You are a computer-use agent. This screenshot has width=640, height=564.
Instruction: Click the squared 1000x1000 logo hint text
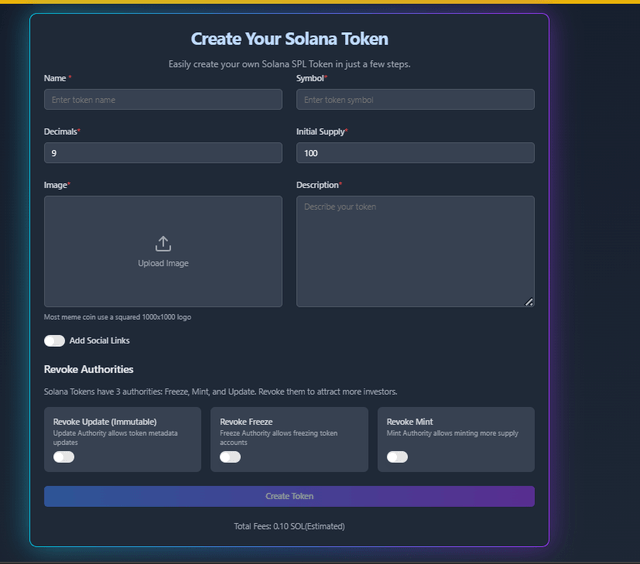(118, 317)
